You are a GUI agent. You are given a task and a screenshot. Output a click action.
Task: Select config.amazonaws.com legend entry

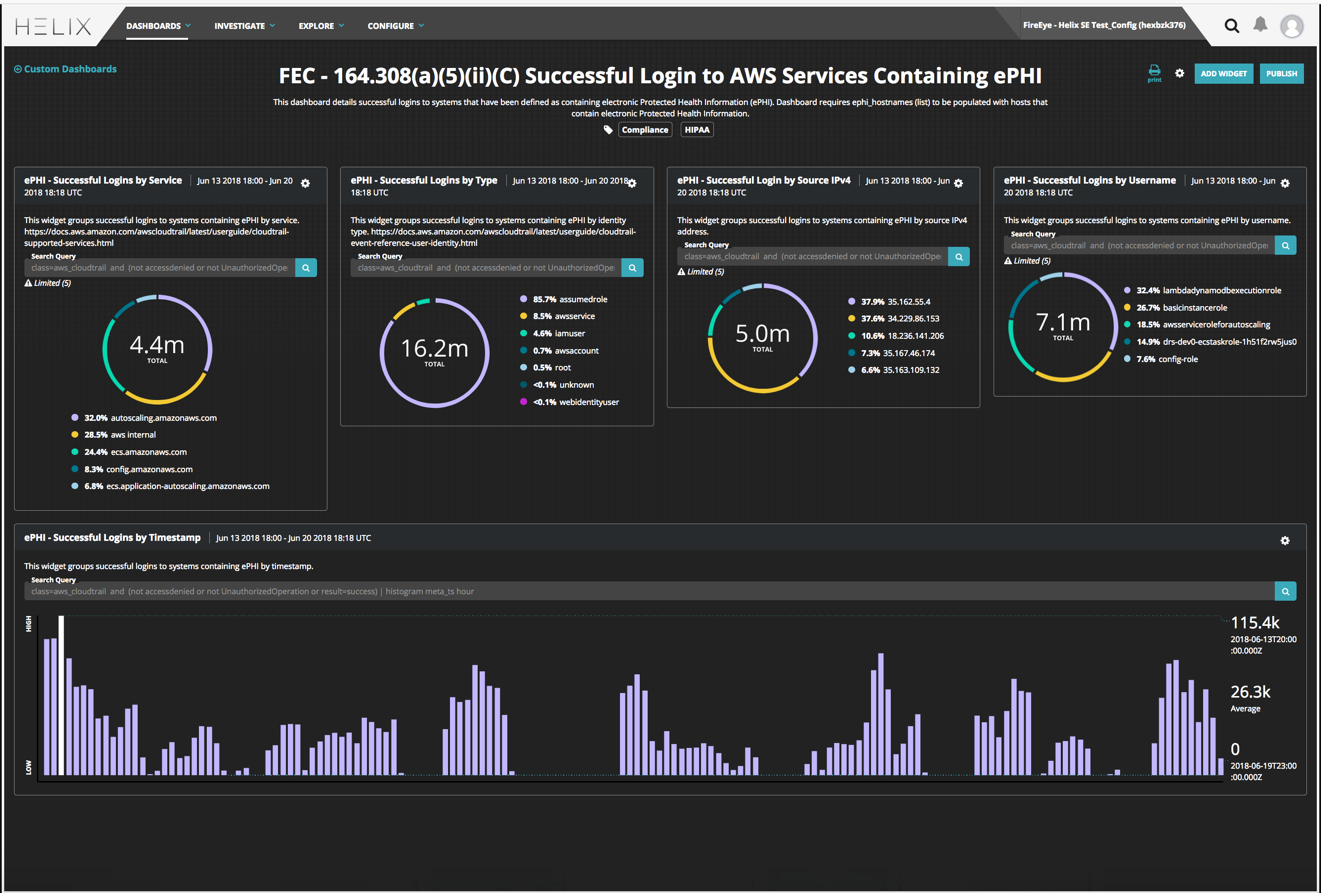132,469
